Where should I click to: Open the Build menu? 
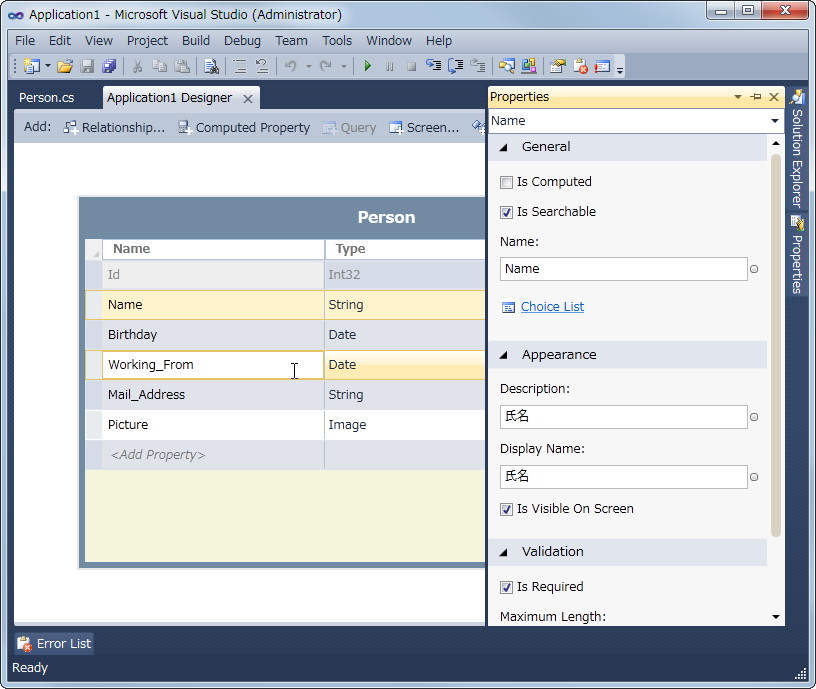(x=196, y=41)
